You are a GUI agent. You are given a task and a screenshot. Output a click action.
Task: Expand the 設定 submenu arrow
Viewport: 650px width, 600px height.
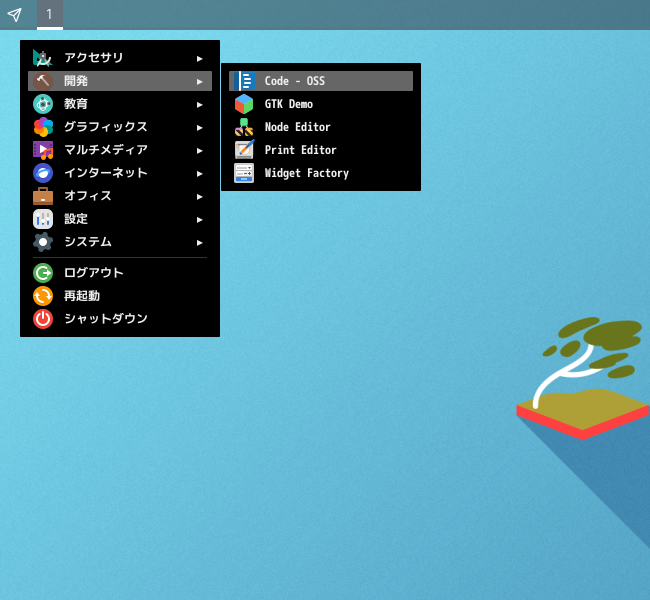point(200,219)
